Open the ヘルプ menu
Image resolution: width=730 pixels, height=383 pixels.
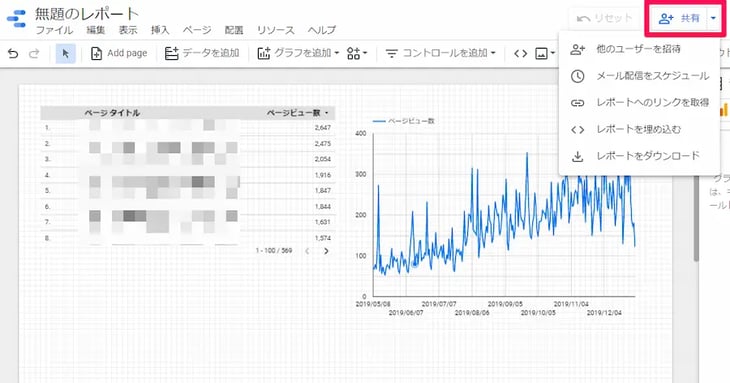(322, 30)
